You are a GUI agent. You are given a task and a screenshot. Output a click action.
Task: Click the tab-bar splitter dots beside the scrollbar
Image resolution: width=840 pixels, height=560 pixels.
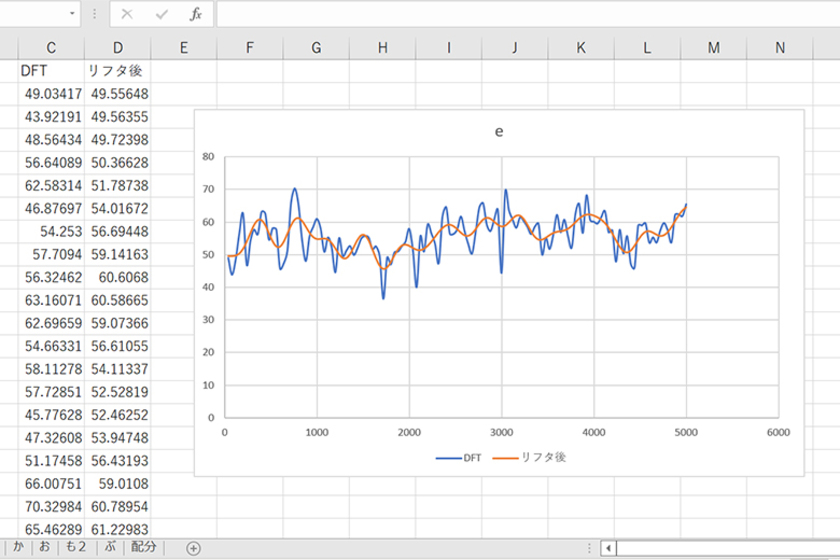coord(589,547)
